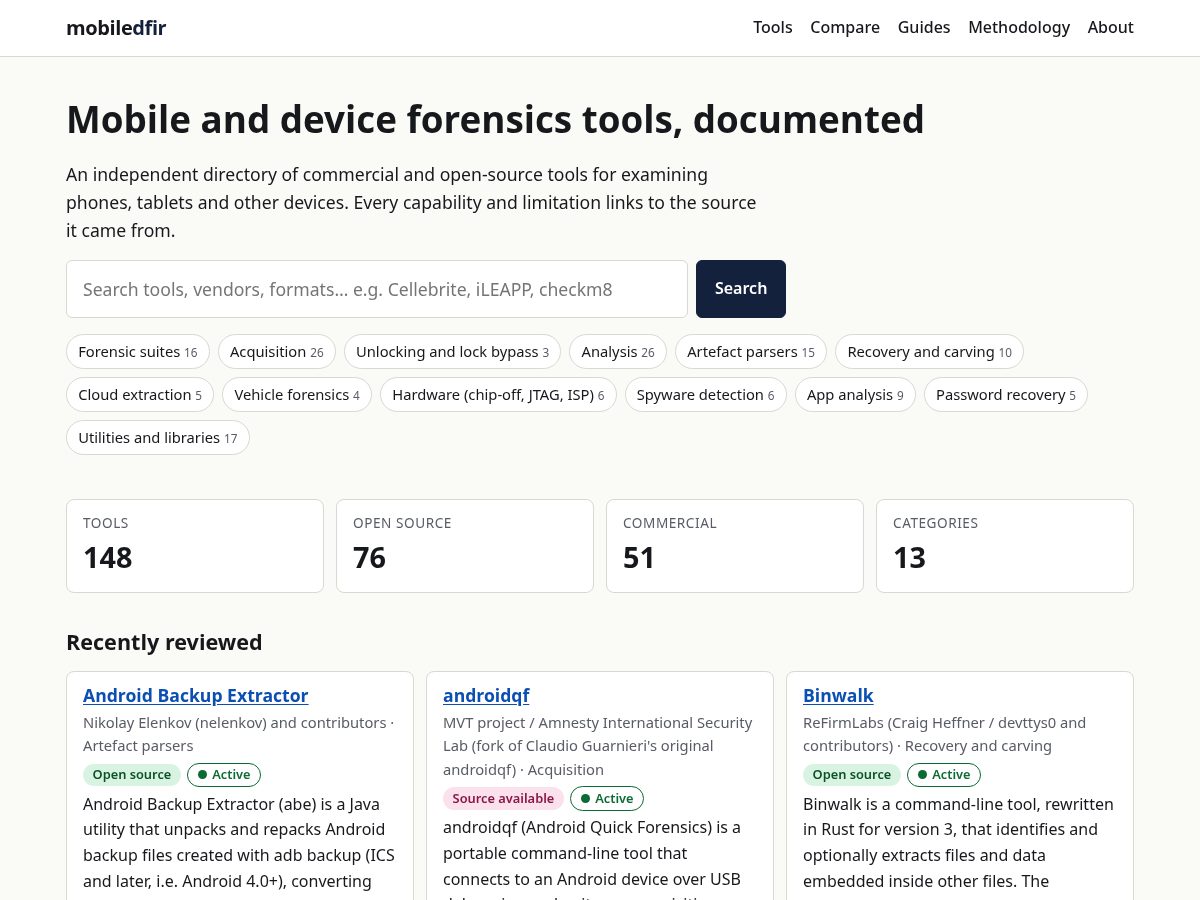Click the Tools 148 stat card
Screen dimensions: 1200x900
point(195,546)
